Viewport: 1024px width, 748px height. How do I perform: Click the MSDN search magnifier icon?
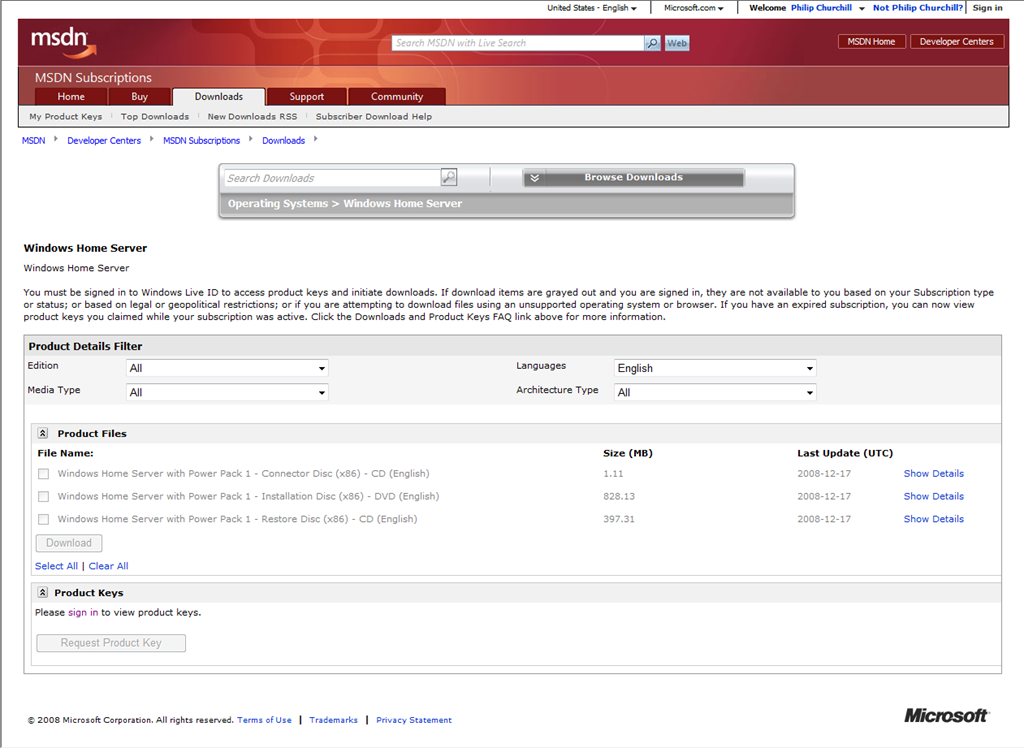pos(652,43)
